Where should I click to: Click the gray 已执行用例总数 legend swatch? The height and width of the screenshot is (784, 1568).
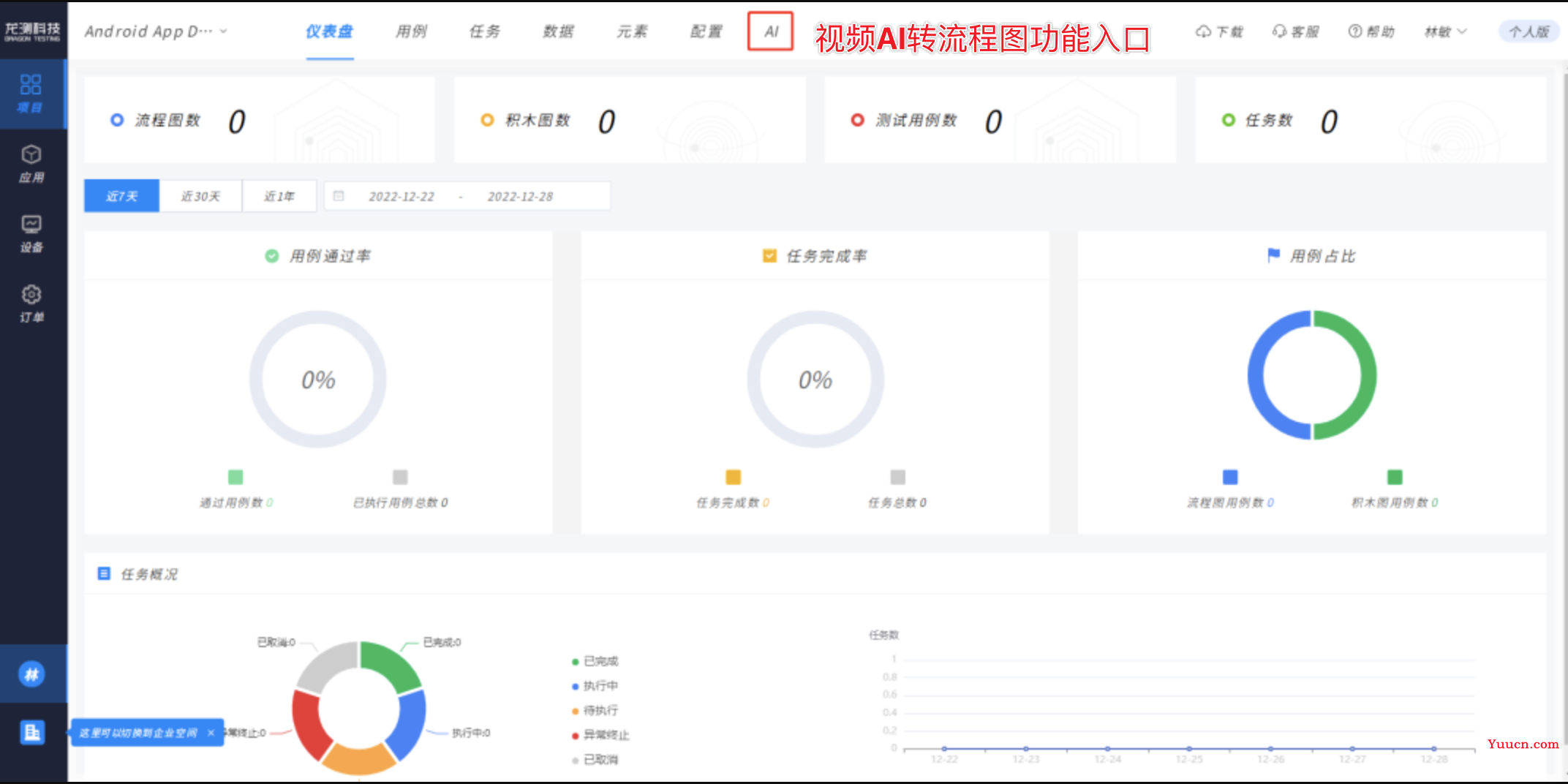click(x=400, y=477)
